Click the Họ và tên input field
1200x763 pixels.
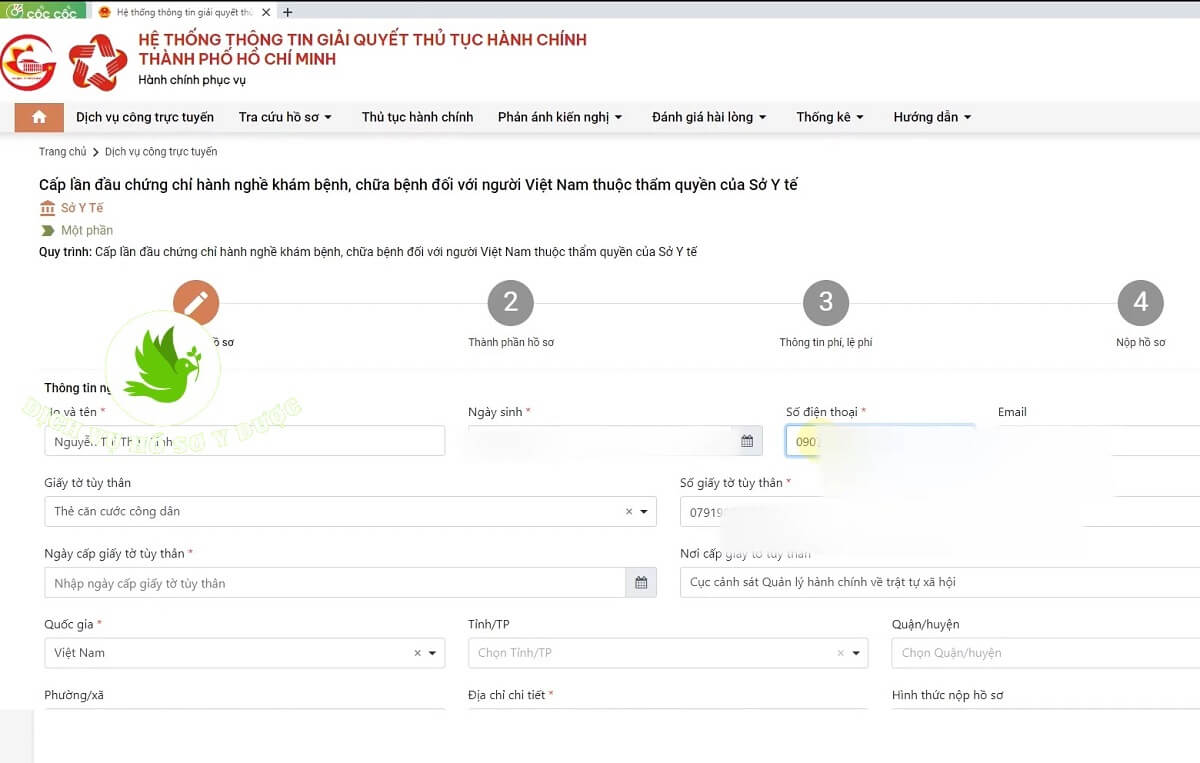pos(244,441)
